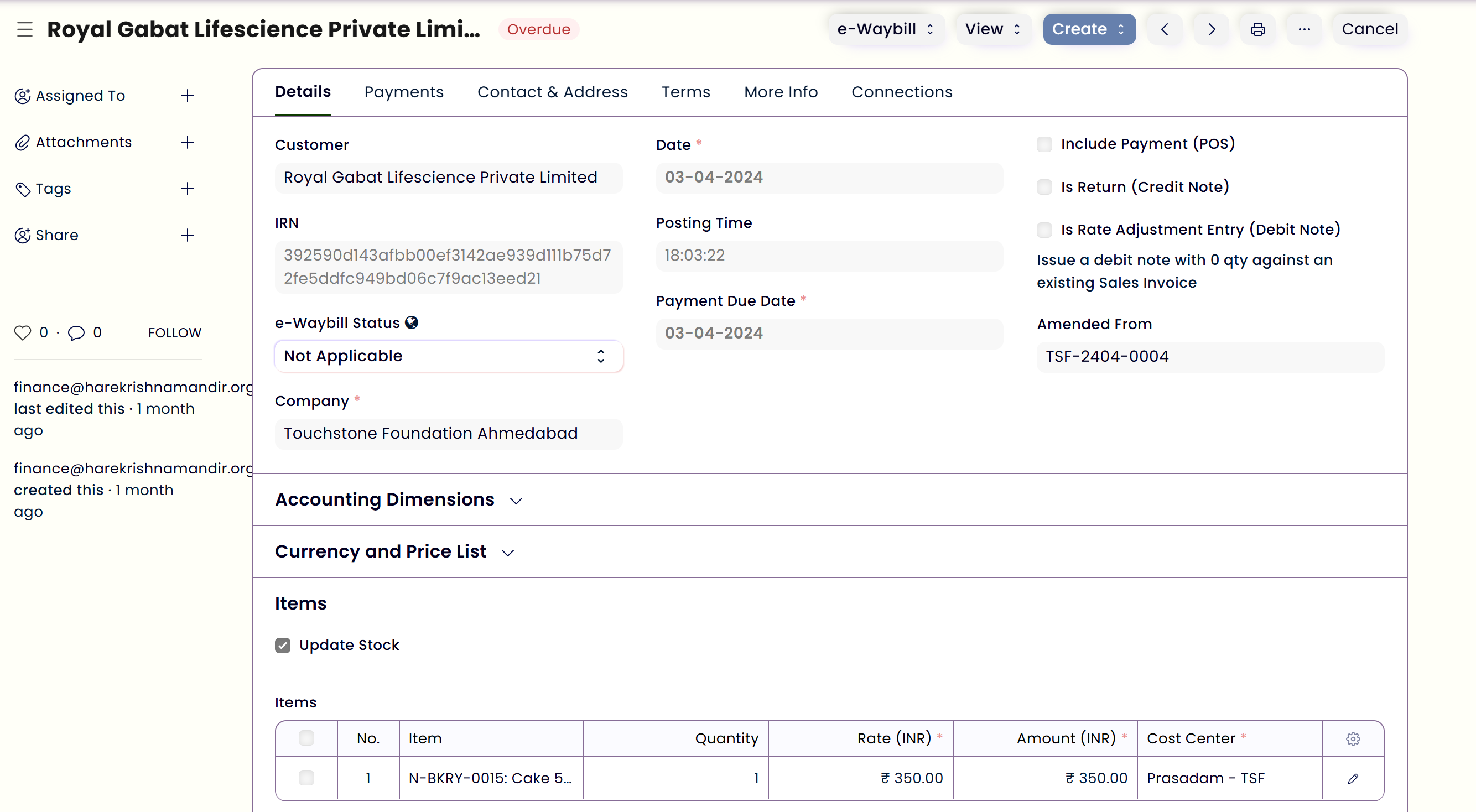Click the Rate (INR) column header

[861, 738]
